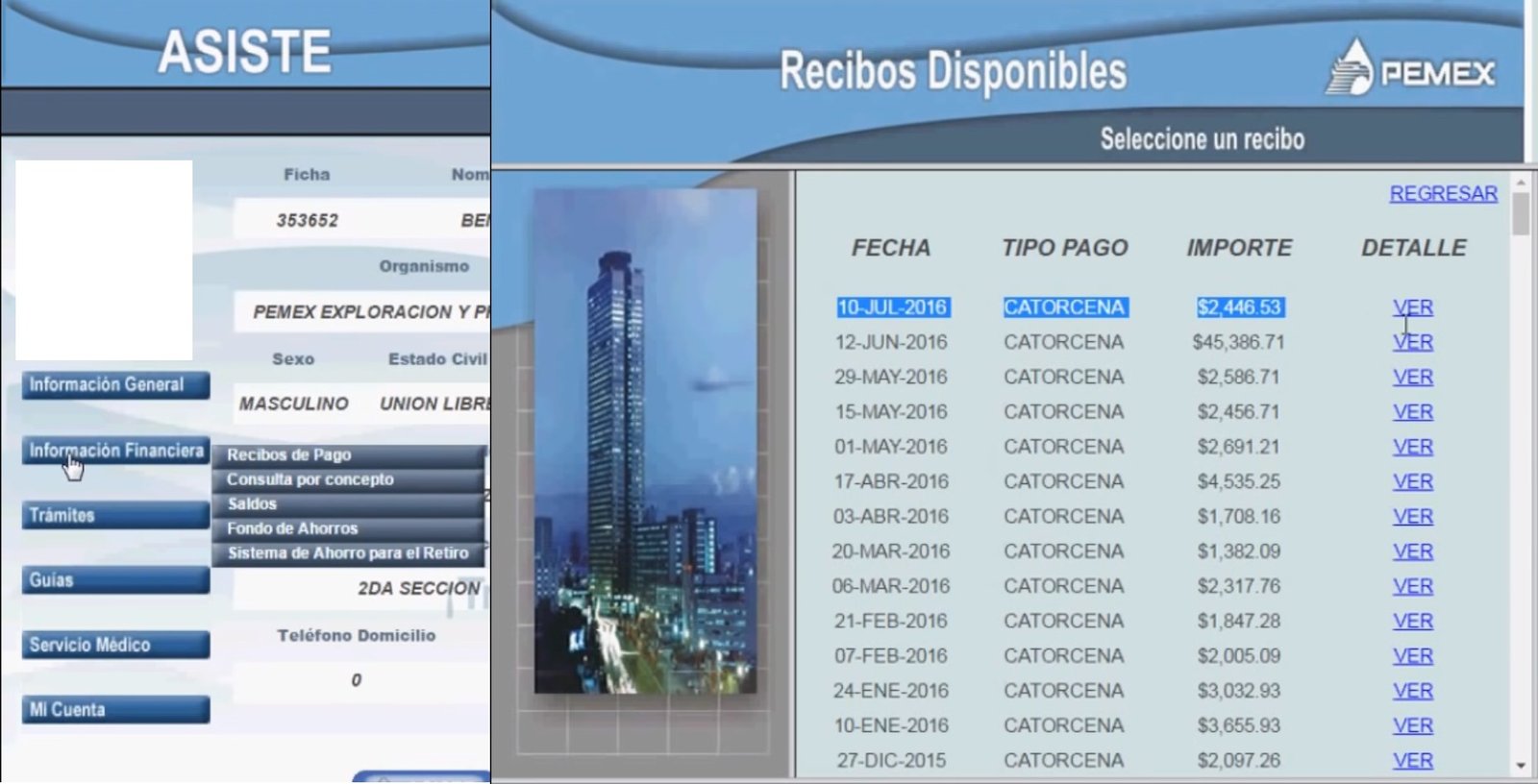Image resolution: width=1538 pixels, height=784 pixels.
Task: Click the DETALLE column header
Action: 1413,248
